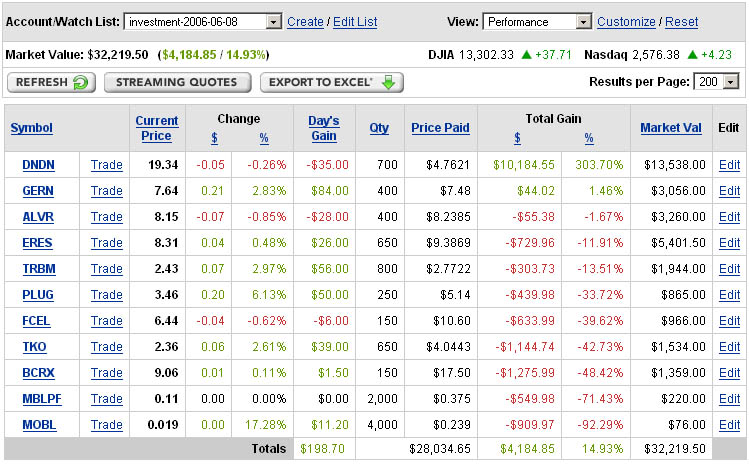Open Trade link for MOBL
Screen dimensions: 749x465
click(x=107, y=425)
